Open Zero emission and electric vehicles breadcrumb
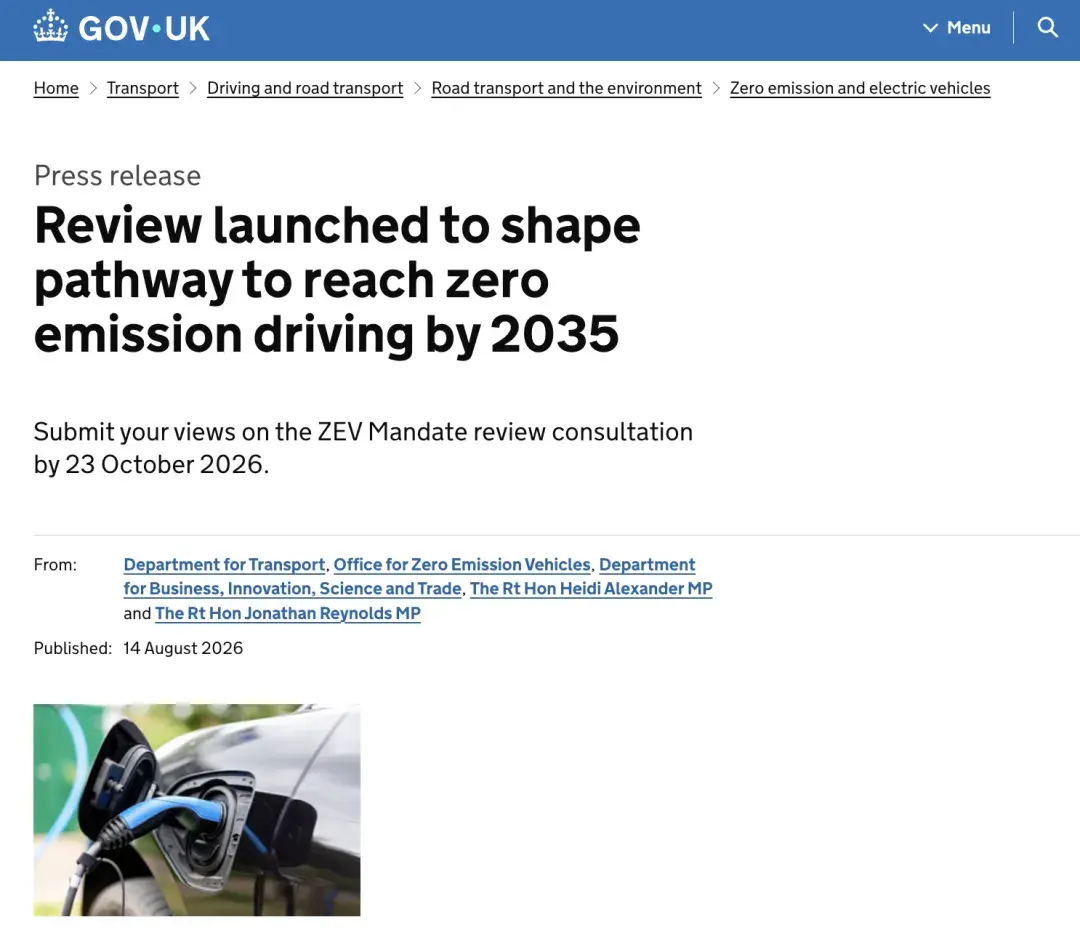 click(860, 88)
